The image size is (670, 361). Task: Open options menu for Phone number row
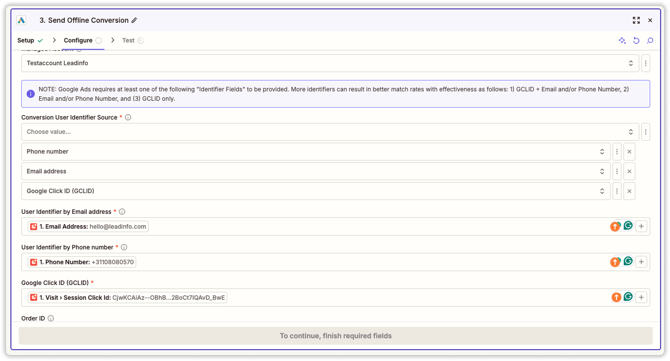pos(617,152)
